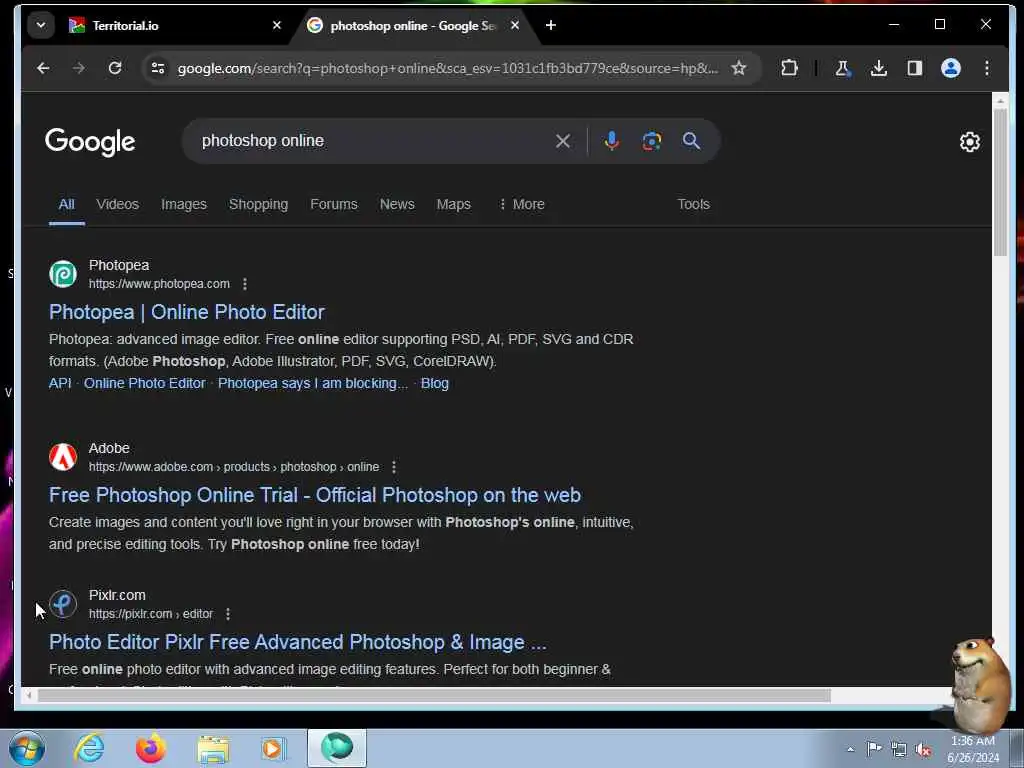Image resolution: width=1024 pixels, height=768 pixels.
Task: Open Photo Editor Pixlr Free Advanced link
Action: tap(297, 642)
